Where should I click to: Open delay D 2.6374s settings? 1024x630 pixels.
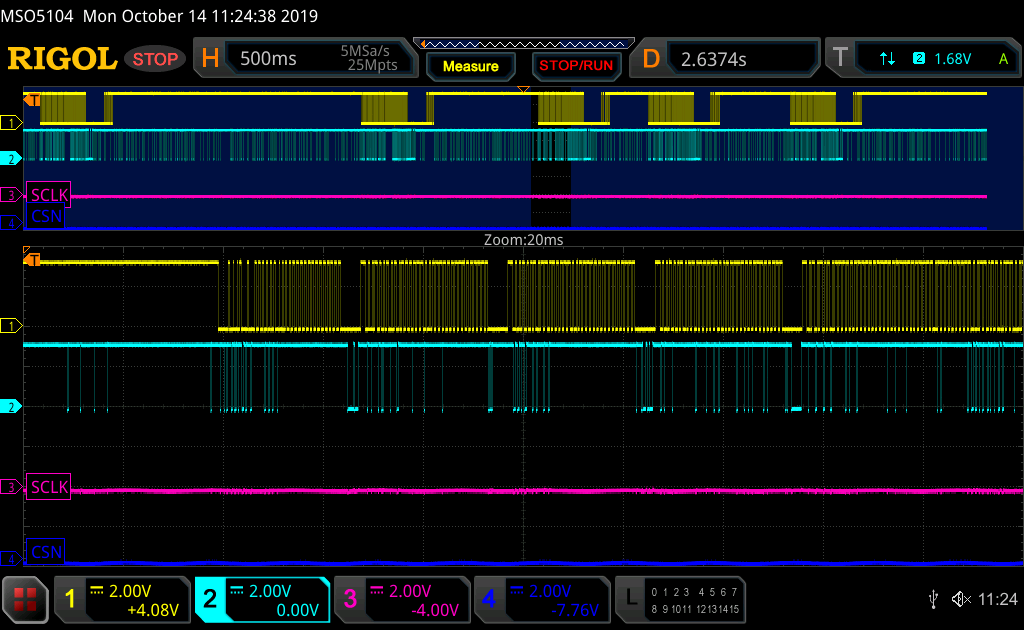point(724,59)
